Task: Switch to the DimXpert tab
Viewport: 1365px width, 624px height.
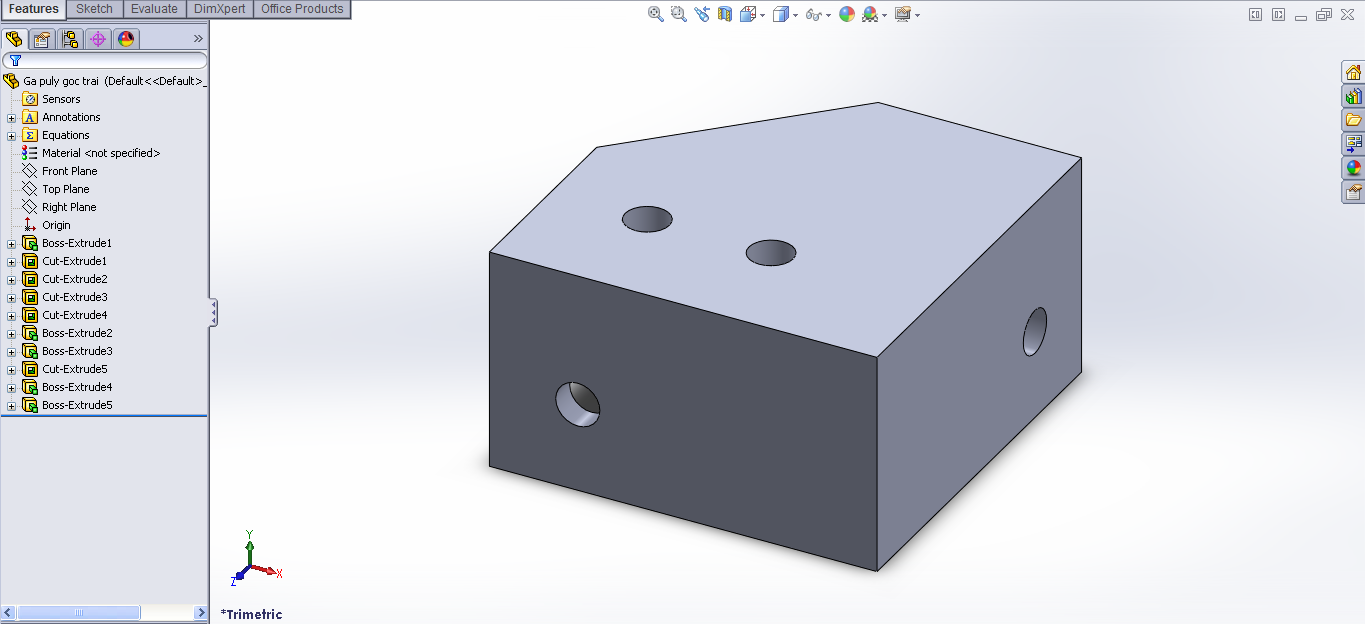Action: click(x=220, y=9)
